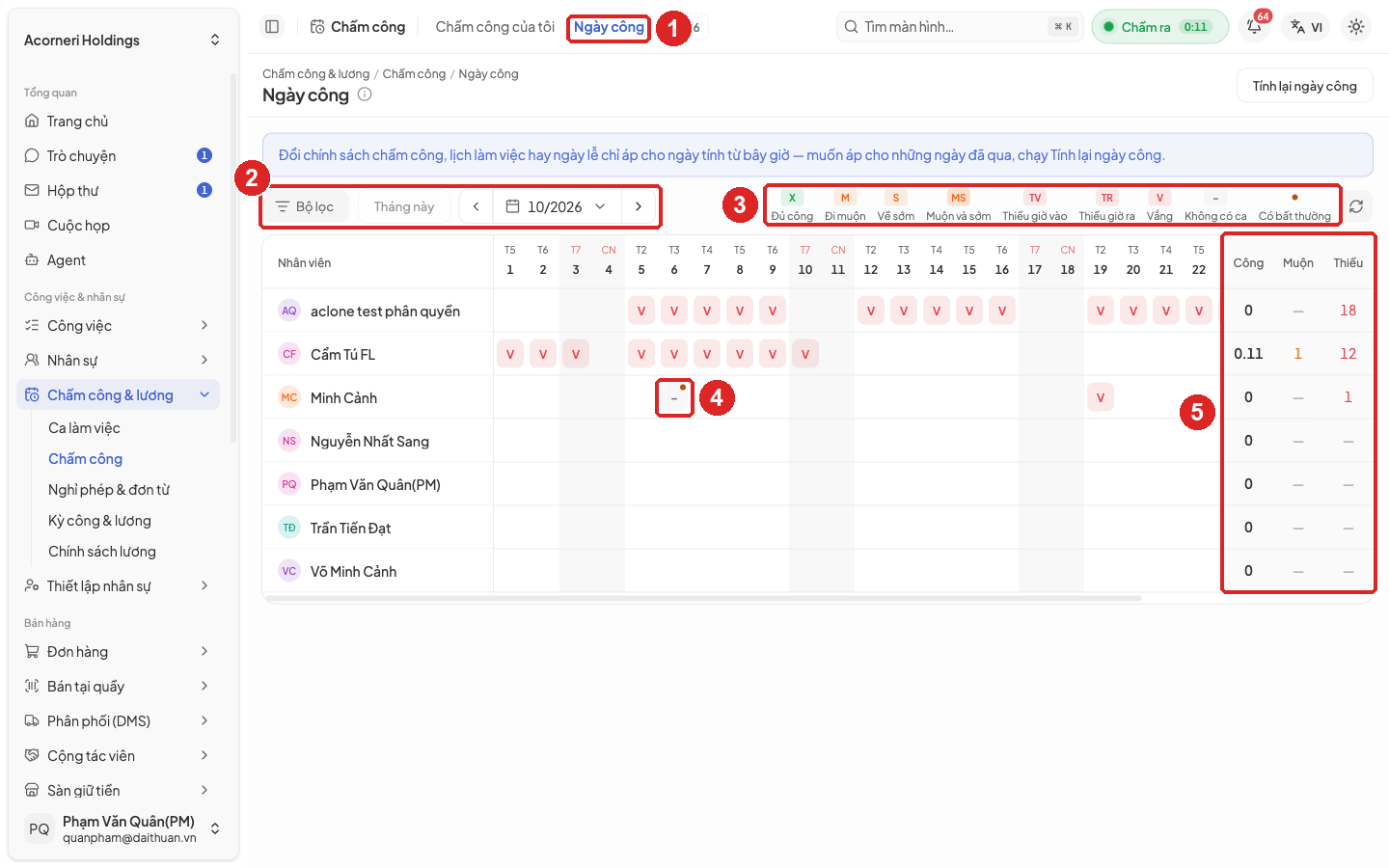The image size is (1389, 868).
Task: Click Chấm ra check-out button
Action: click(1159, 27)
